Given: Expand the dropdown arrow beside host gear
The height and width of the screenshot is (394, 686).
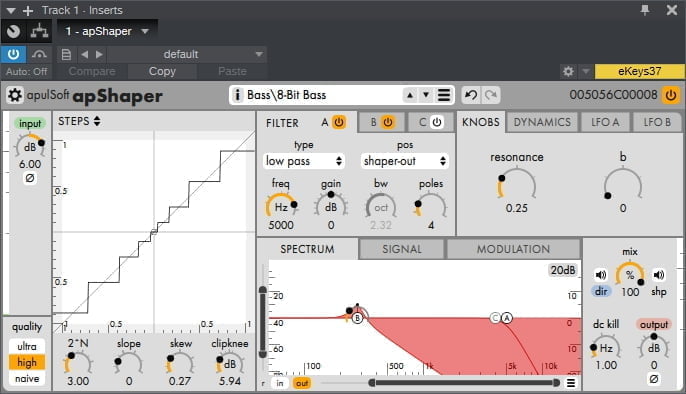Looking at the screenshot, I should point(585,71).
